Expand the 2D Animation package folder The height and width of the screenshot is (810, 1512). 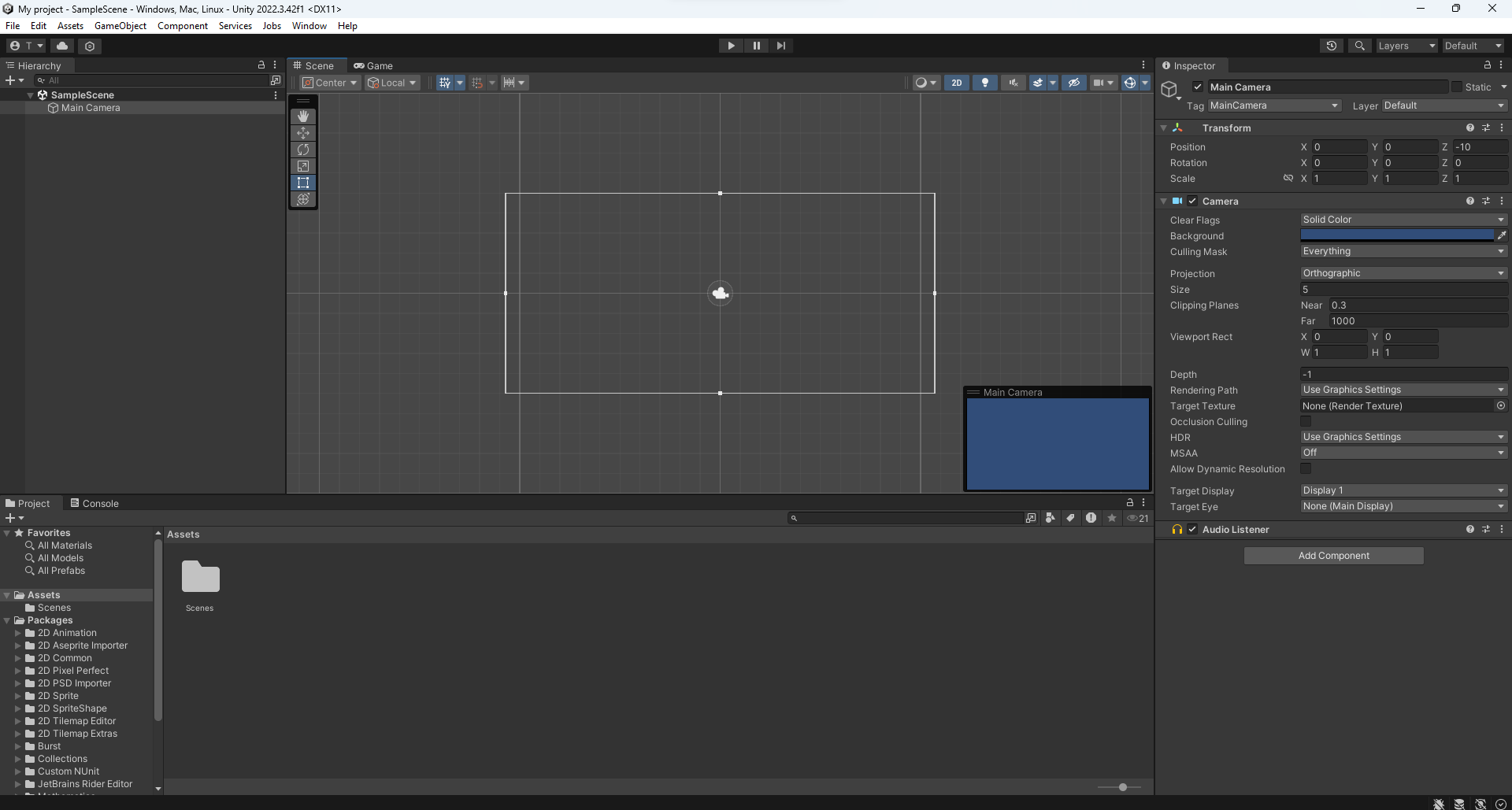(x=18, y=633)
